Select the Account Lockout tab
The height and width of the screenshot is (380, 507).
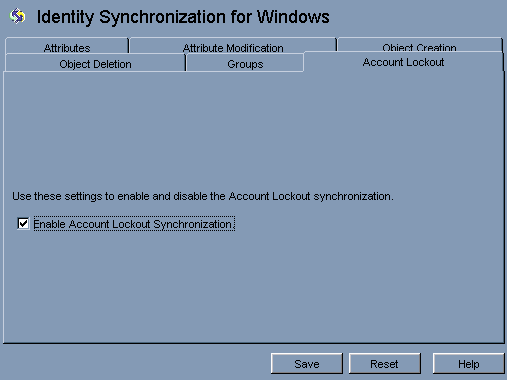[x=403, y=62]
